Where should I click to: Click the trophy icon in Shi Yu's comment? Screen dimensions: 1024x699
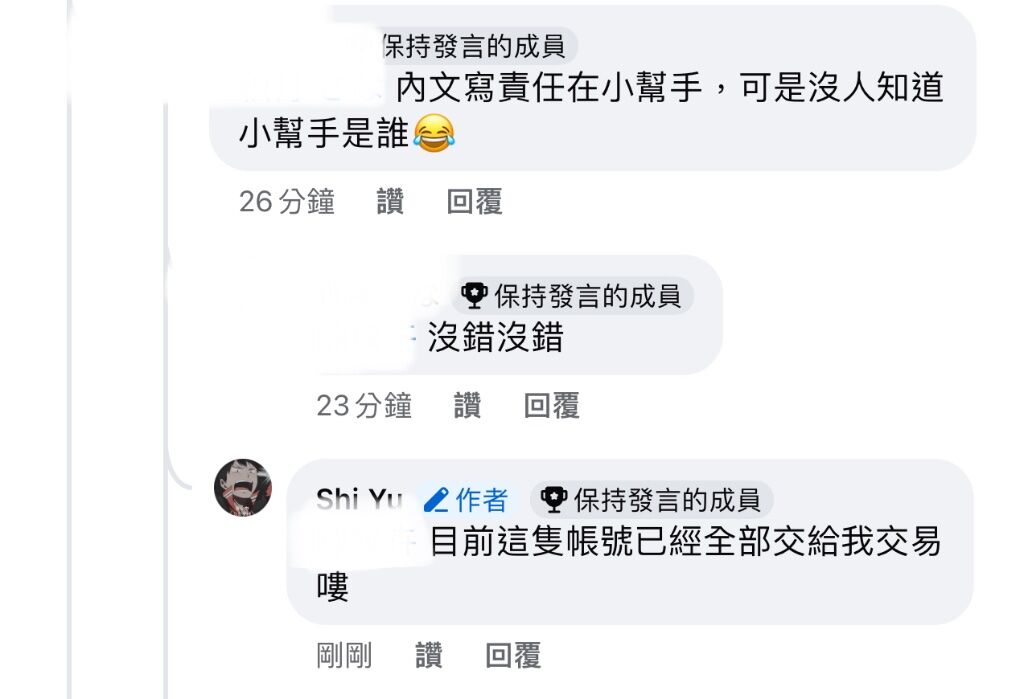click(x=554, y=500)
